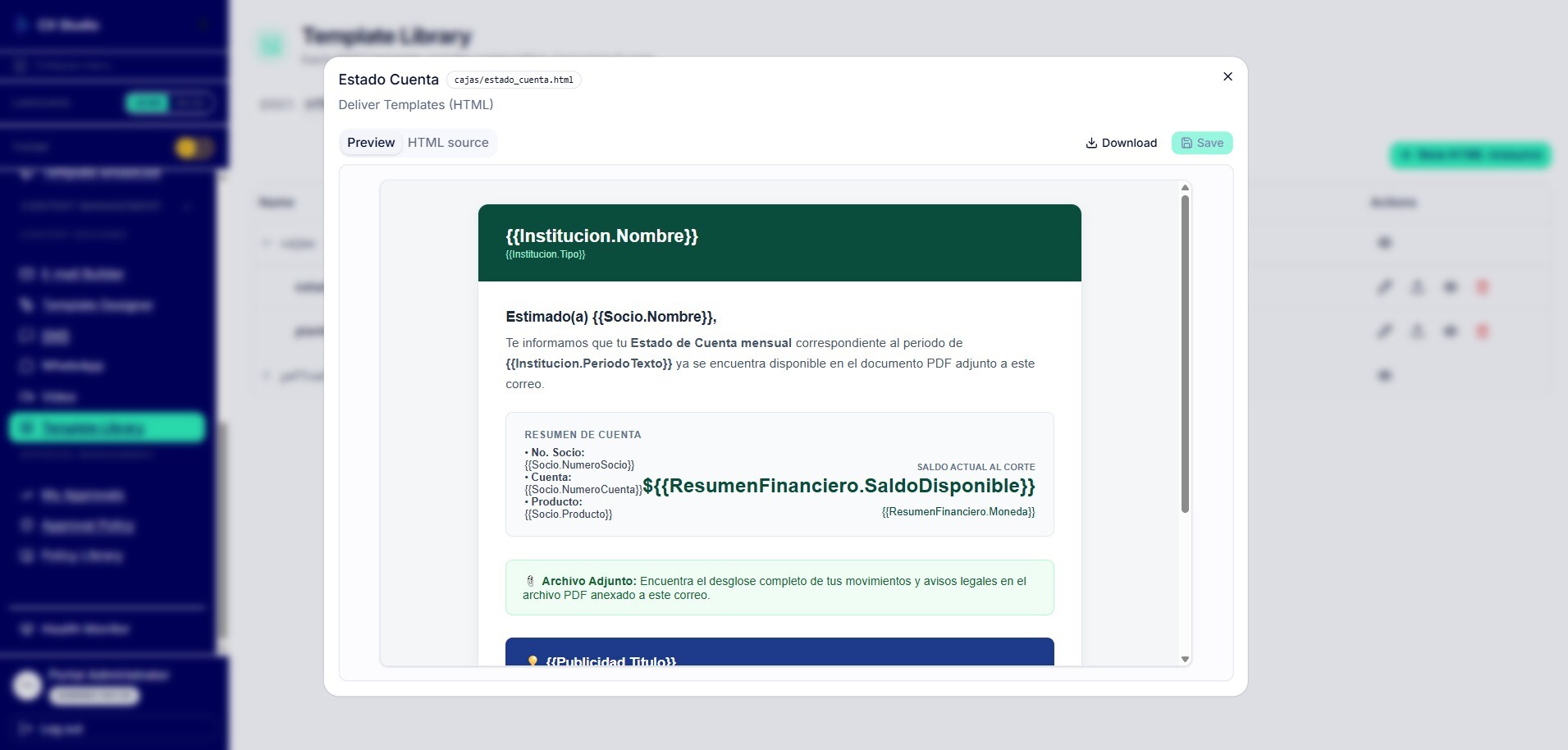Click the eye icon in the top folder row
Image resolution: width=1568 pixels, height=750 pixels.
[1384, 243]
